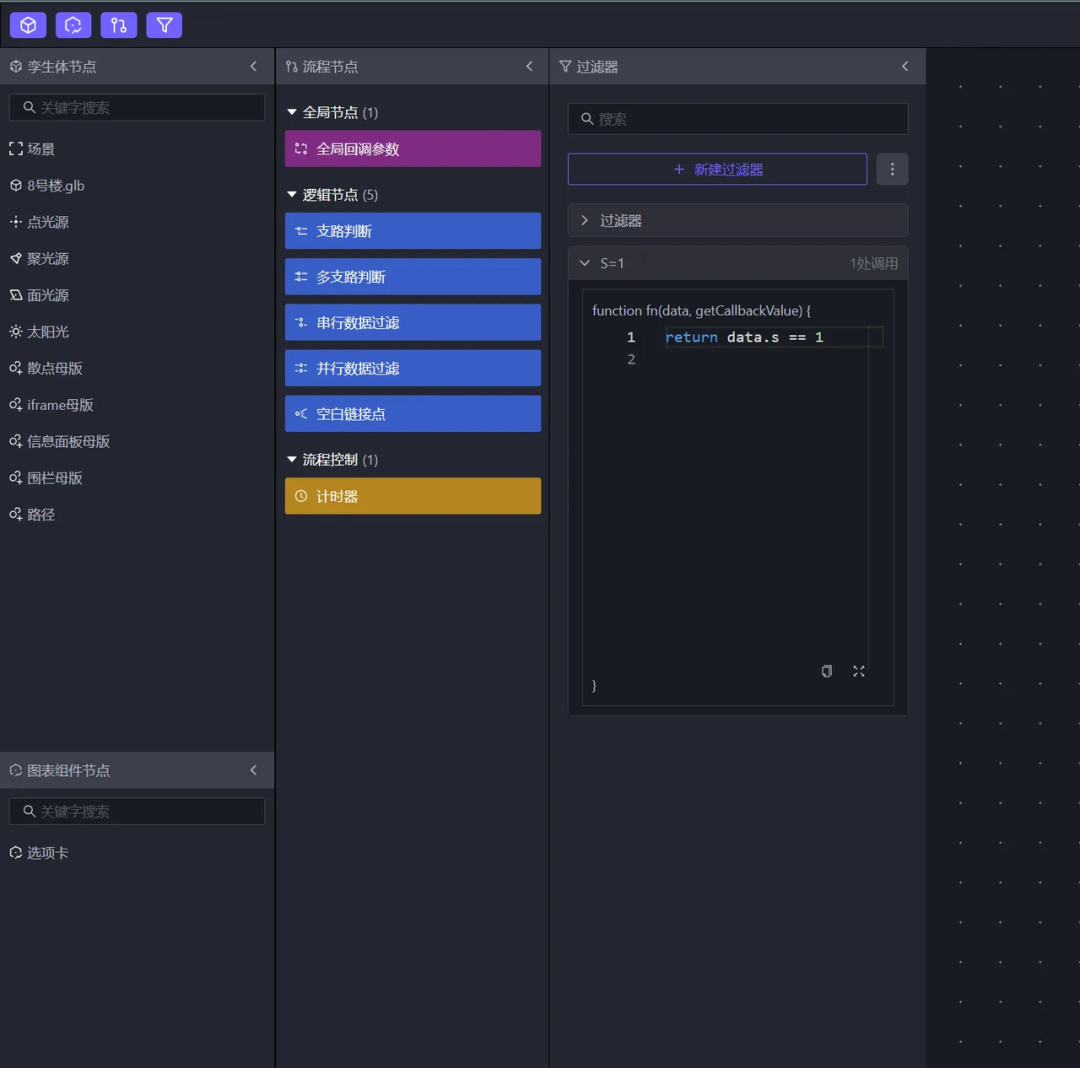Click the 串行数据过滤 logic node

pos(413,322)
